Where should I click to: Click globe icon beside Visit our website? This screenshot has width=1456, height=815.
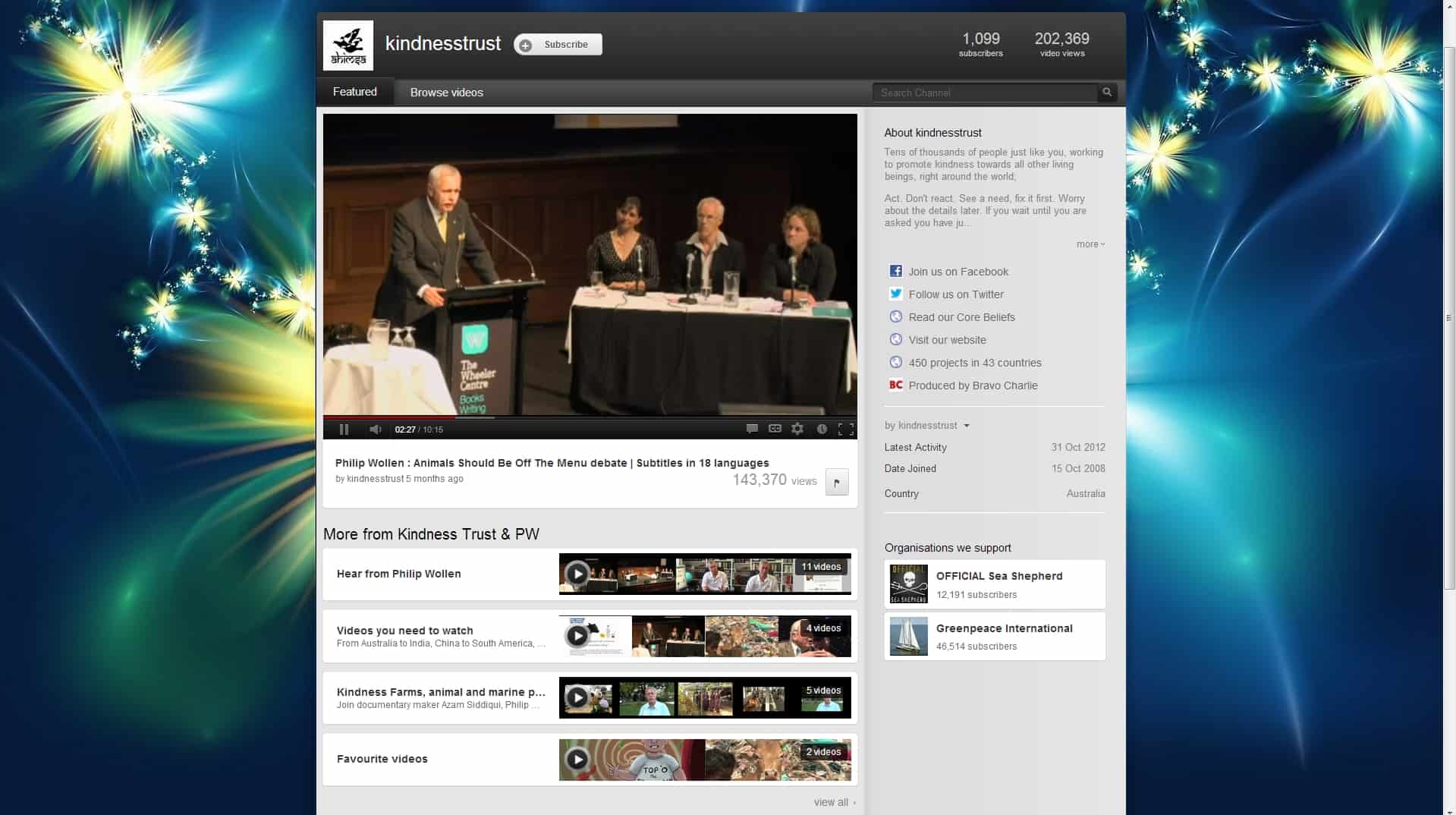click(896, 339)
